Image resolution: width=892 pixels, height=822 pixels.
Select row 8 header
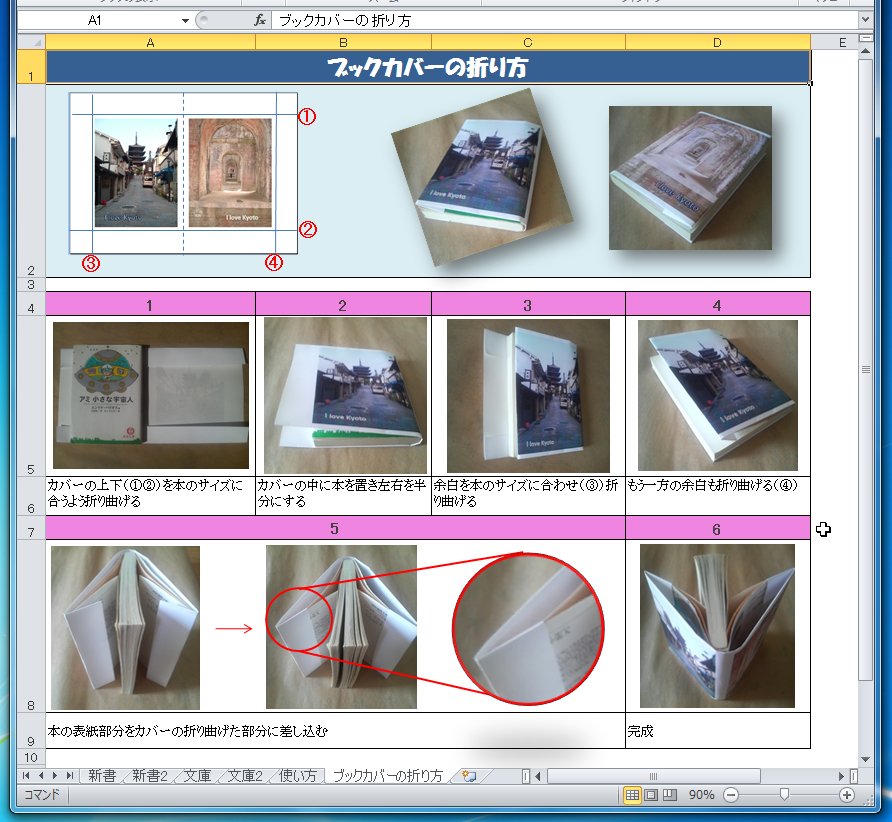pyautogui.click(x=31, y=626)
